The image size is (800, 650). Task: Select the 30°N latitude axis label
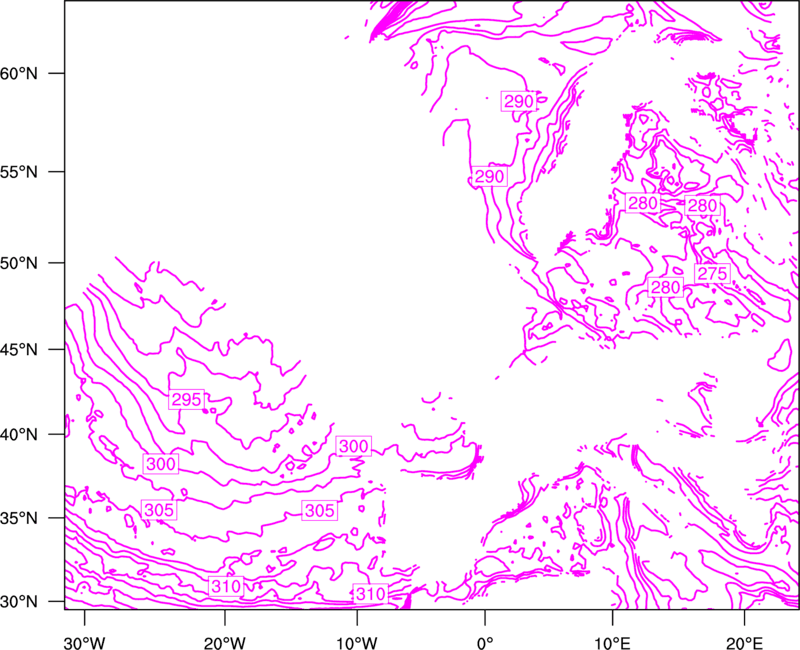click(19, 602)
